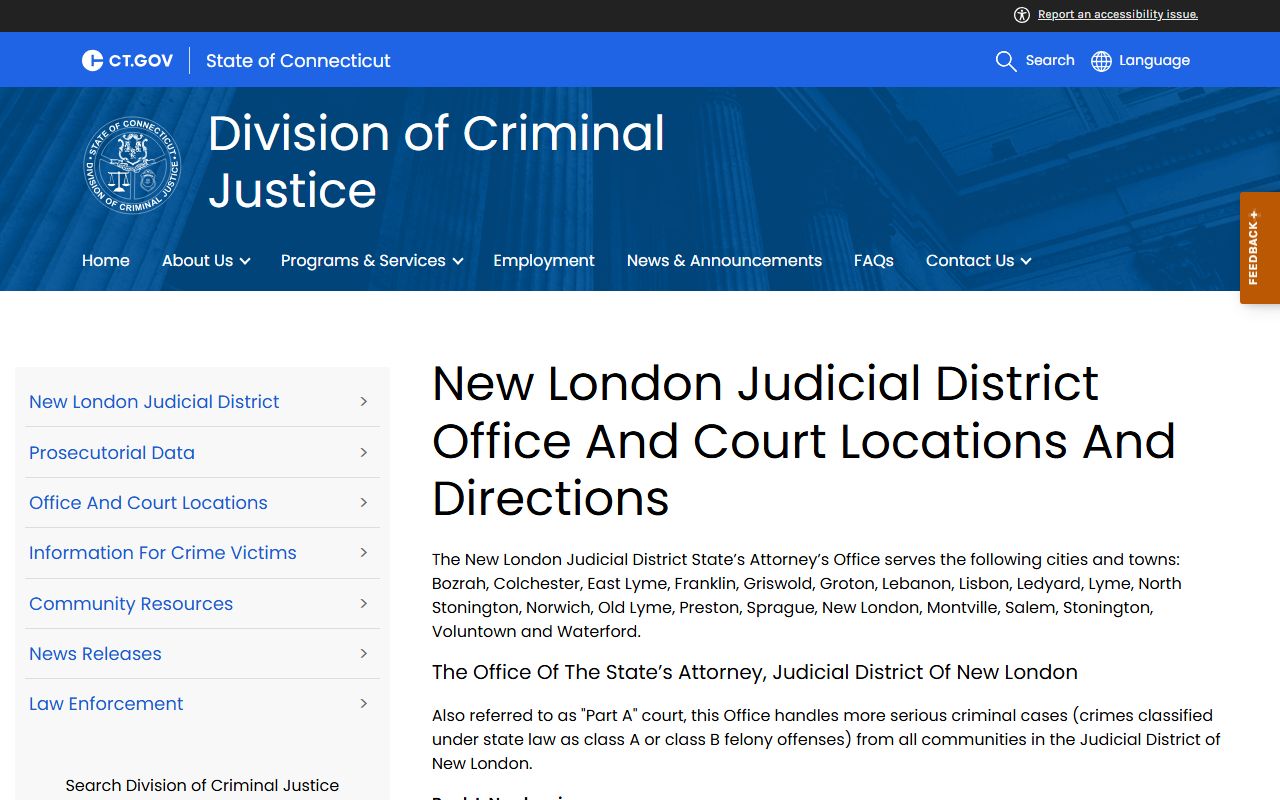Open News Releases sidebar link
The height and width of the screenshot is (800, 1280).
(x=95, y=654)
